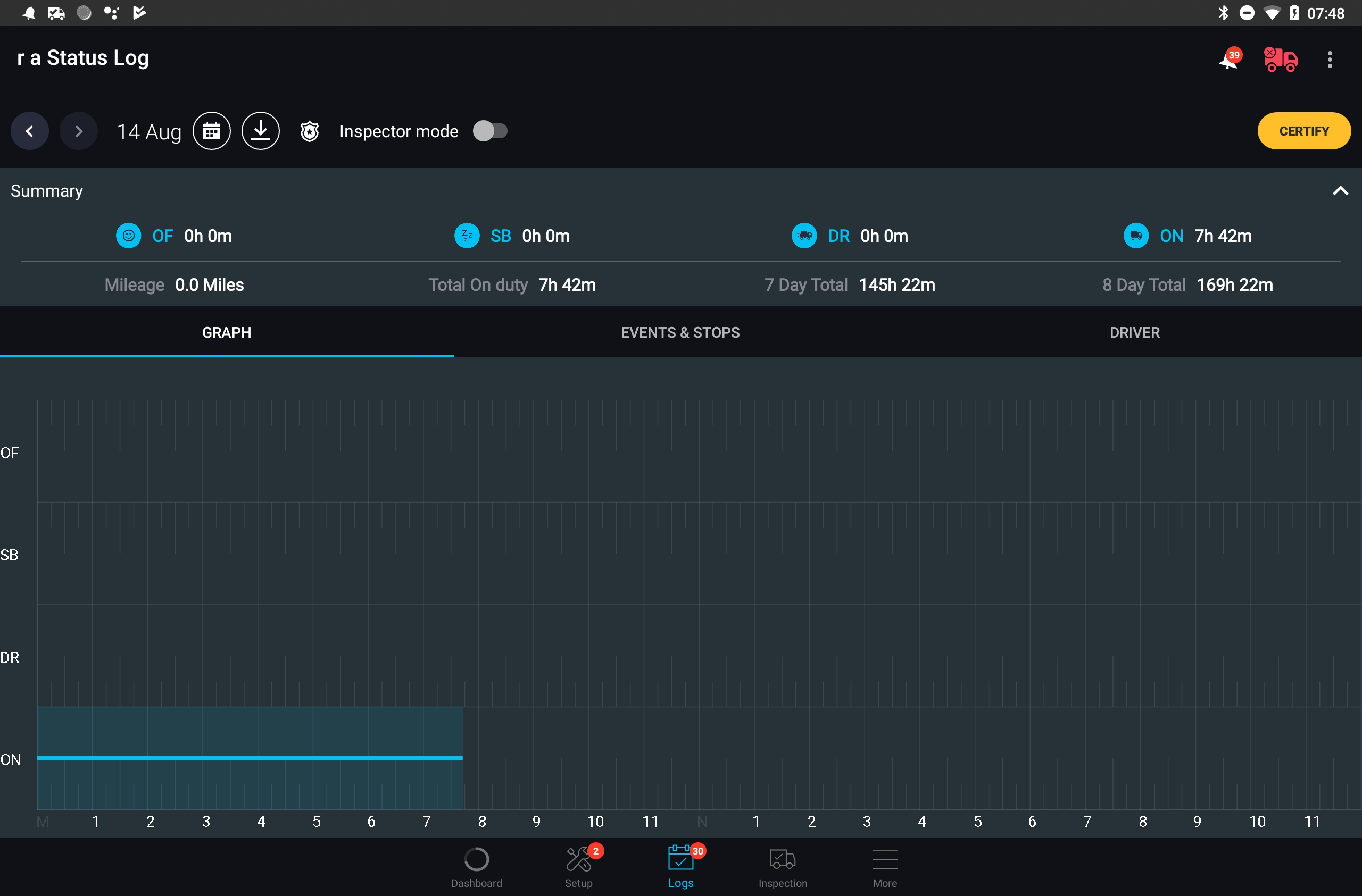Open the calendar date picker

coord(212,131)
